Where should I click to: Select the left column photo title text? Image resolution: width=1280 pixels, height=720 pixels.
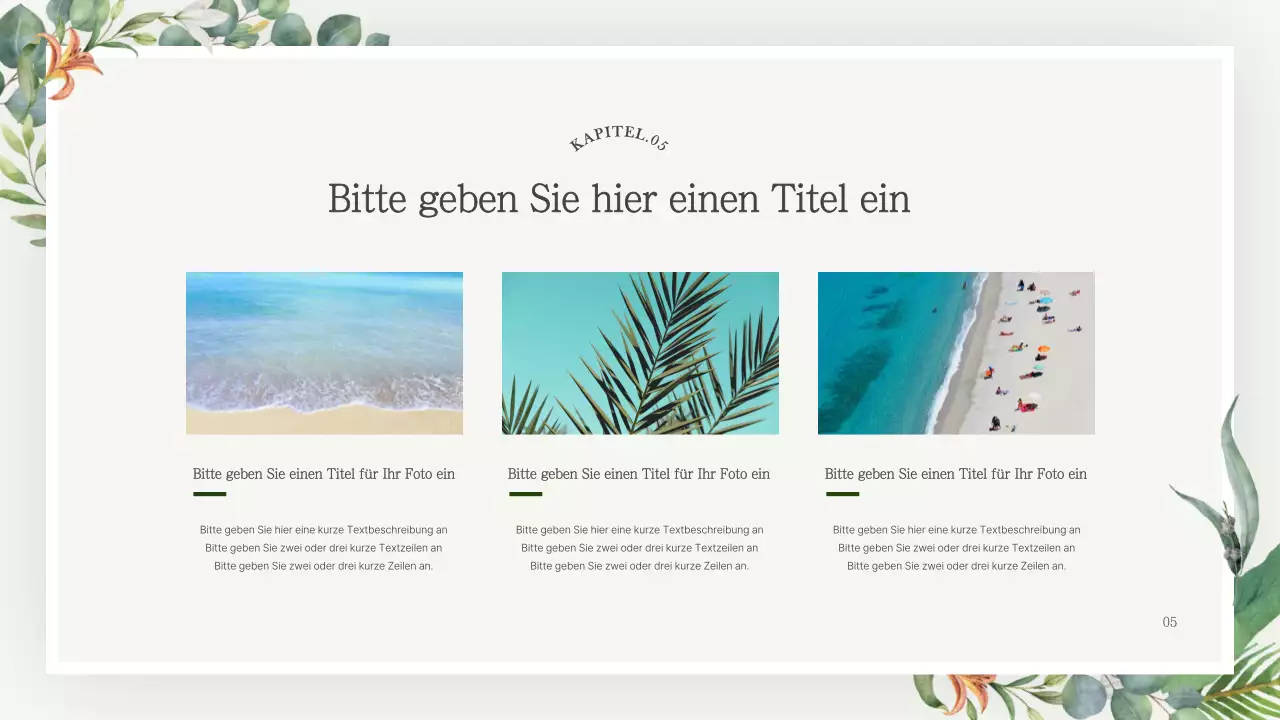pyautogui.click(x=324, y=473)
